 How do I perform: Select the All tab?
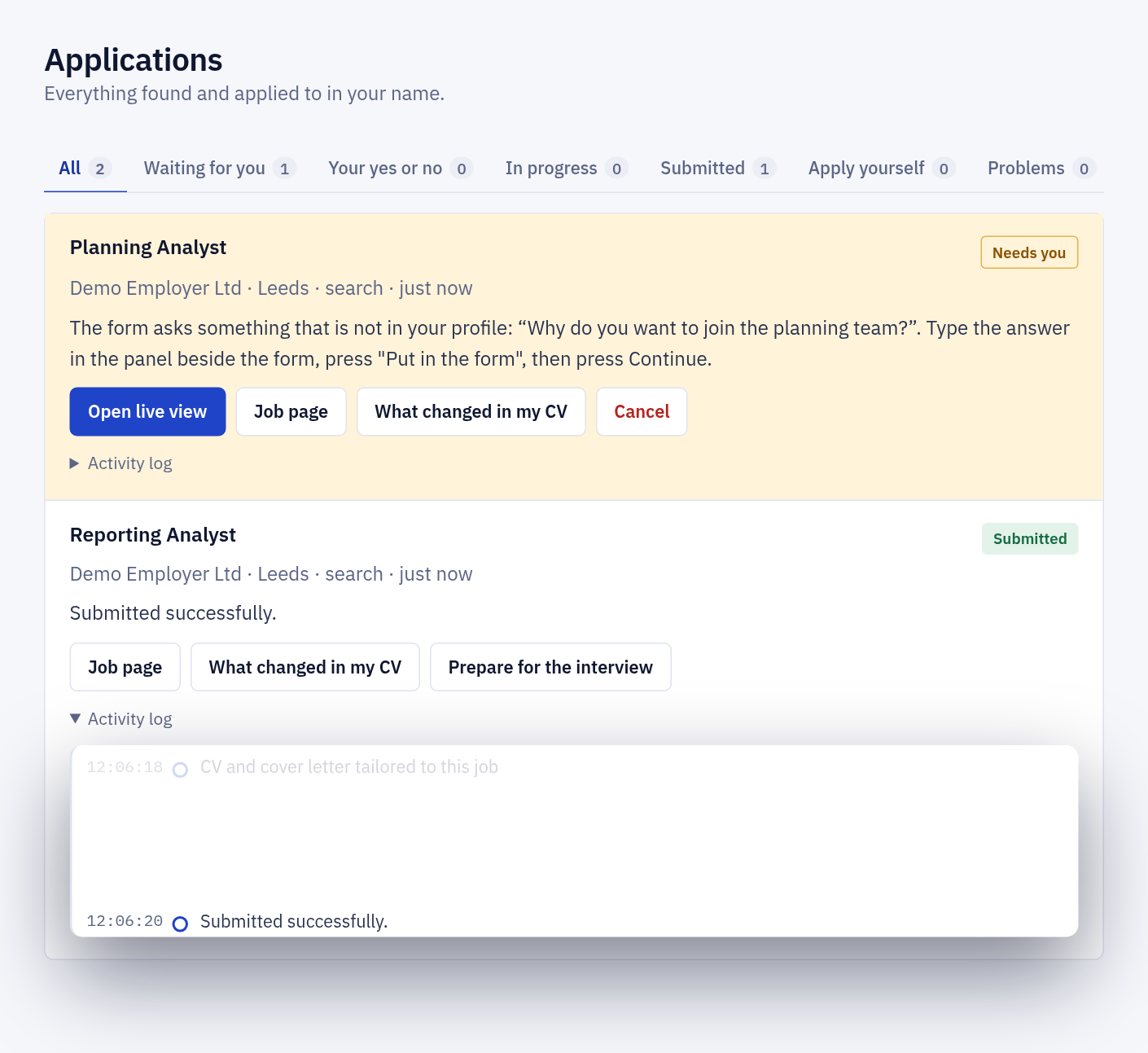85,169
